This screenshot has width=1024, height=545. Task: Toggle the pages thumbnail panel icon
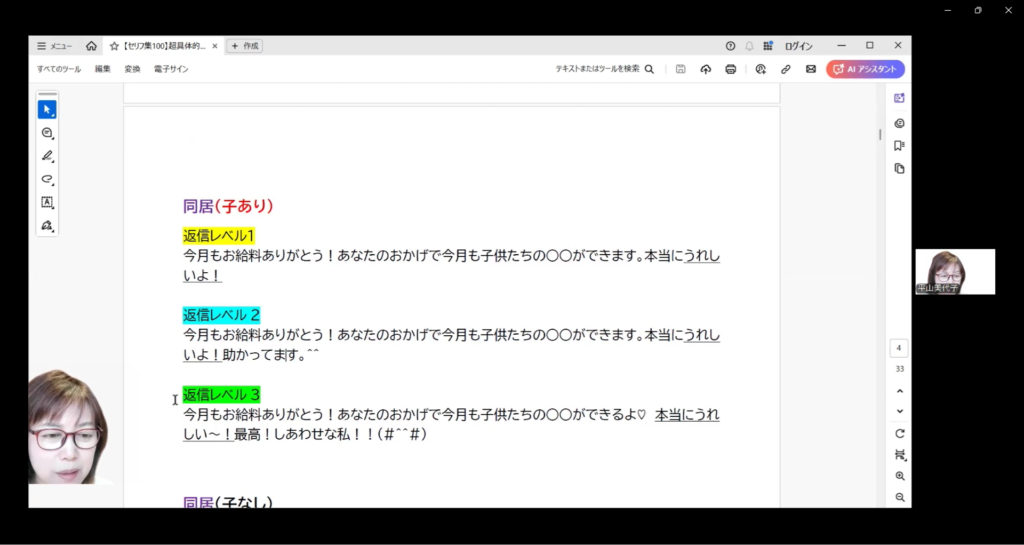point(899,169)
